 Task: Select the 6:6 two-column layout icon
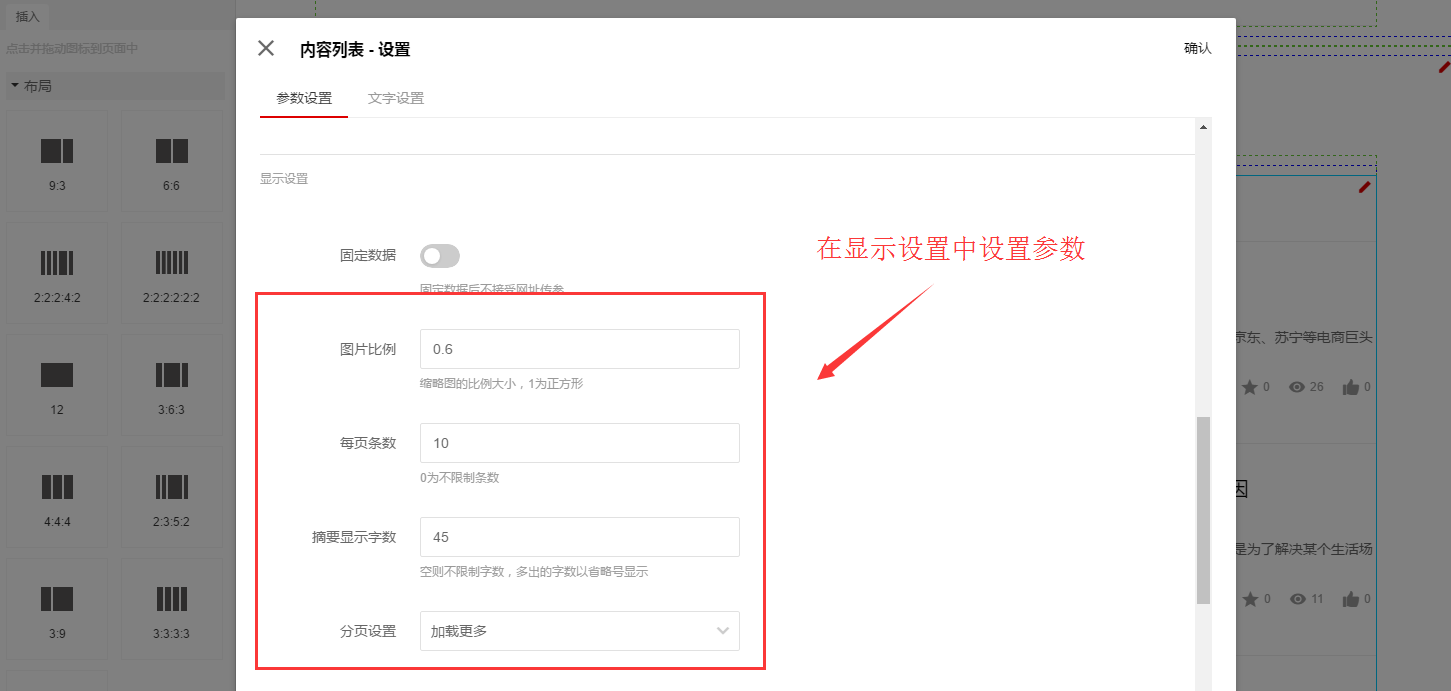tap(172, 152)
